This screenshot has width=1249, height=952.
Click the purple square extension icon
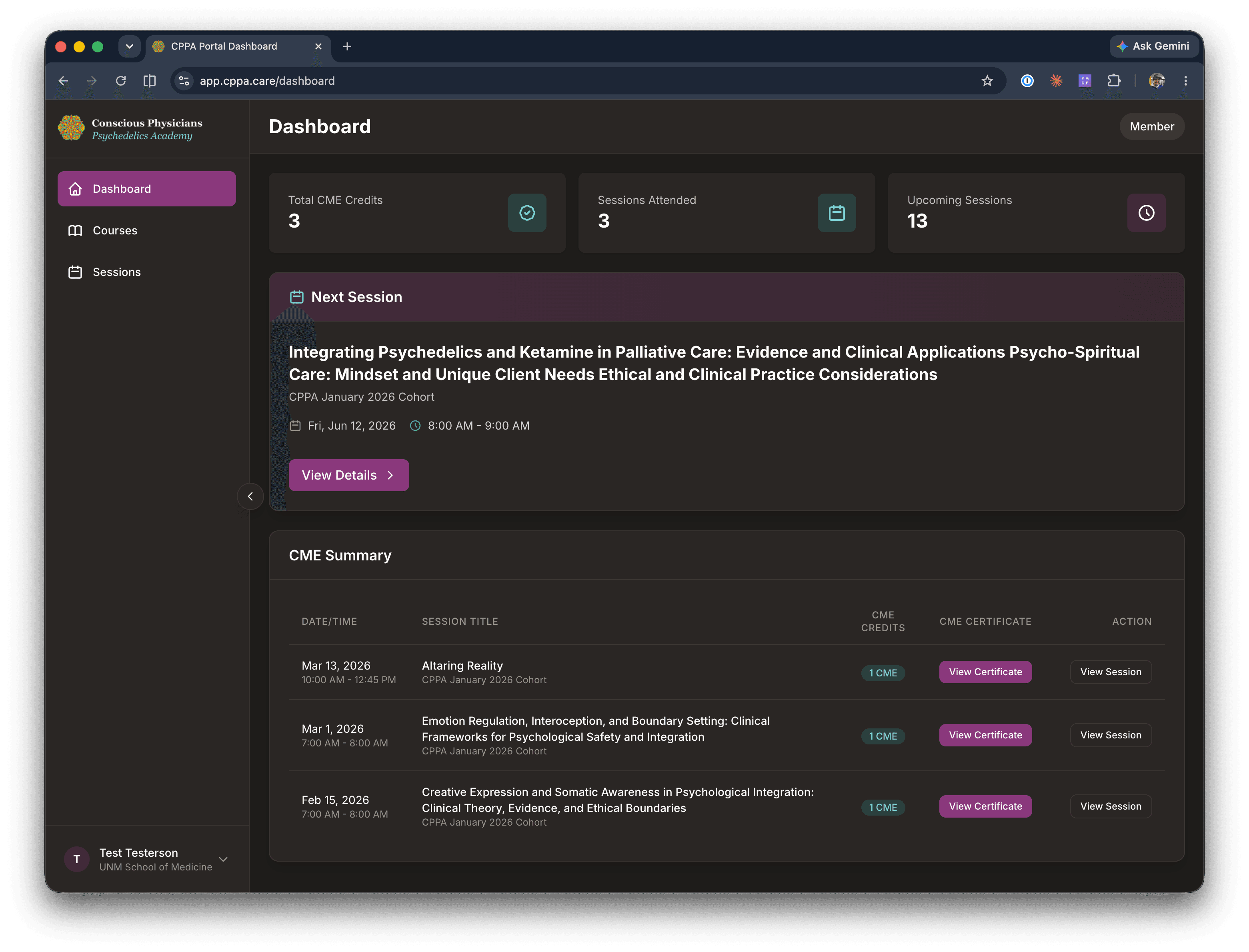coord(1085,81)
